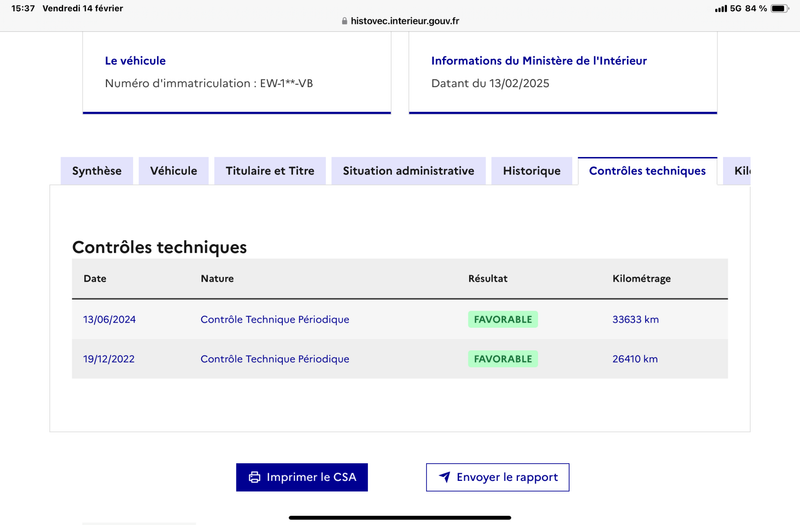Click the Résultat column header

pos(488,279)
